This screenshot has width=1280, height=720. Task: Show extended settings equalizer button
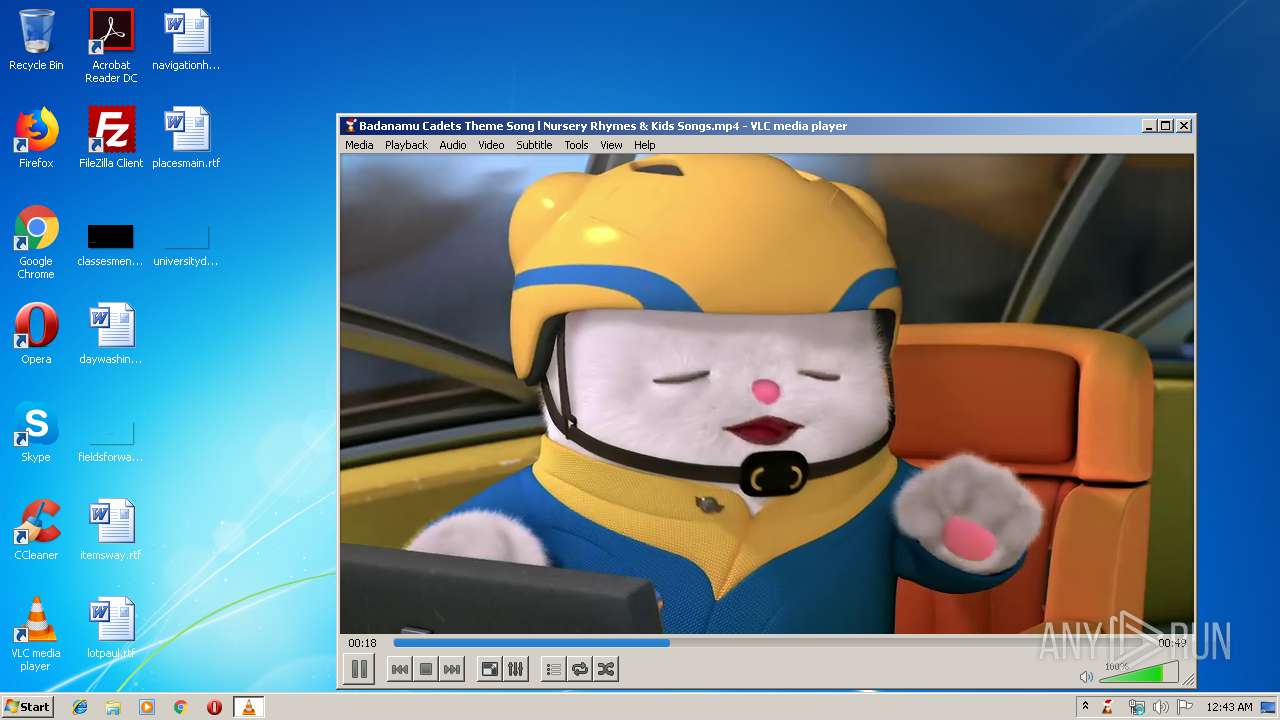pos(515,669)
